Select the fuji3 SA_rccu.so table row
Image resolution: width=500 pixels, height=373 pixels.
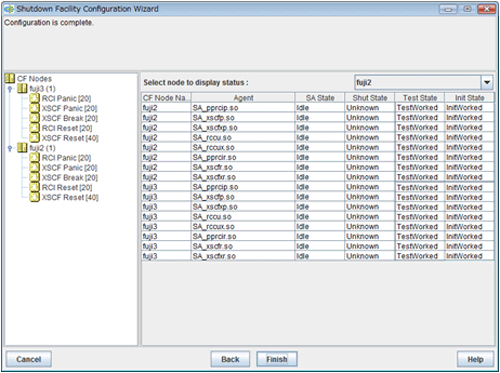(x=318, y=217)
